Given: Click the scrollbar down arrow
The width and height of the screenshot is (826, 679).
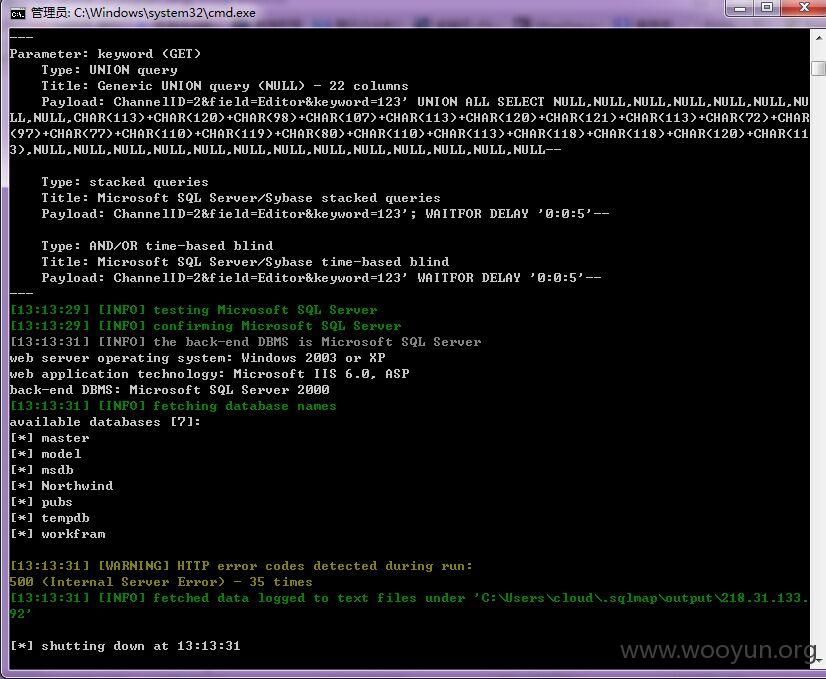Looking at the screenshot, I should 819,660.
